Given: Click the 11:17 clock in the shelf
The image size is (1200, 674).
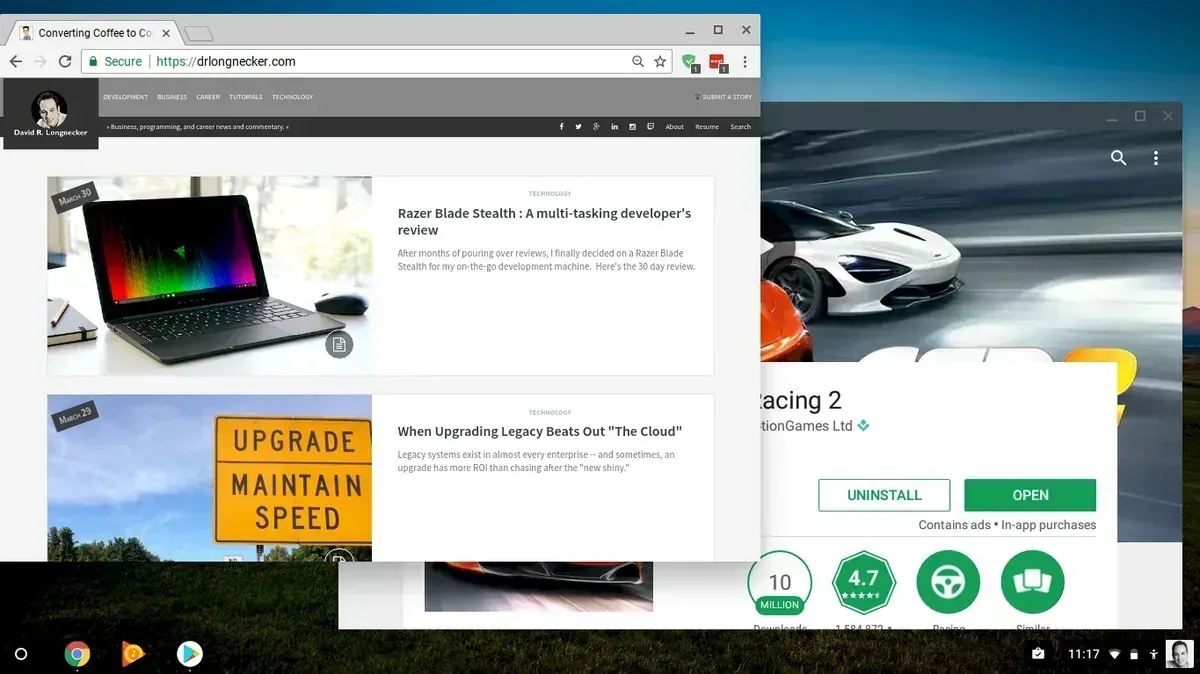Looking at the screenshot, I should pyautogui.click(x=1083, y=654).
